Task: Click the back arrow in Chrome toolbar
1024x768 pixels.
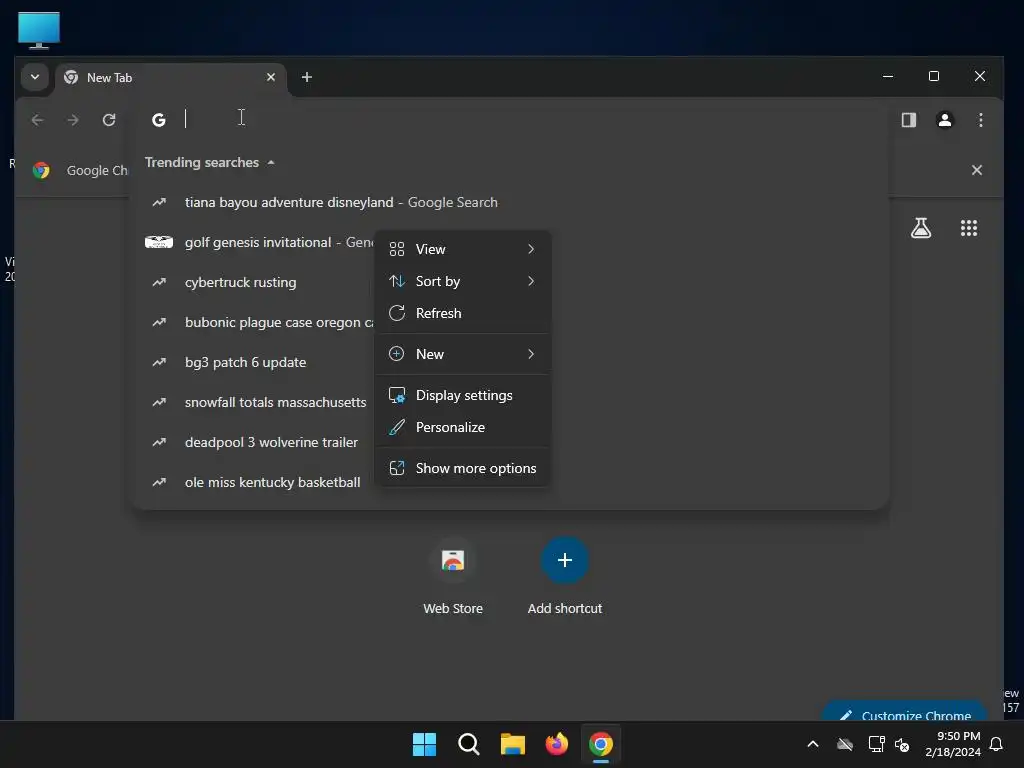Action: point(38,120)
